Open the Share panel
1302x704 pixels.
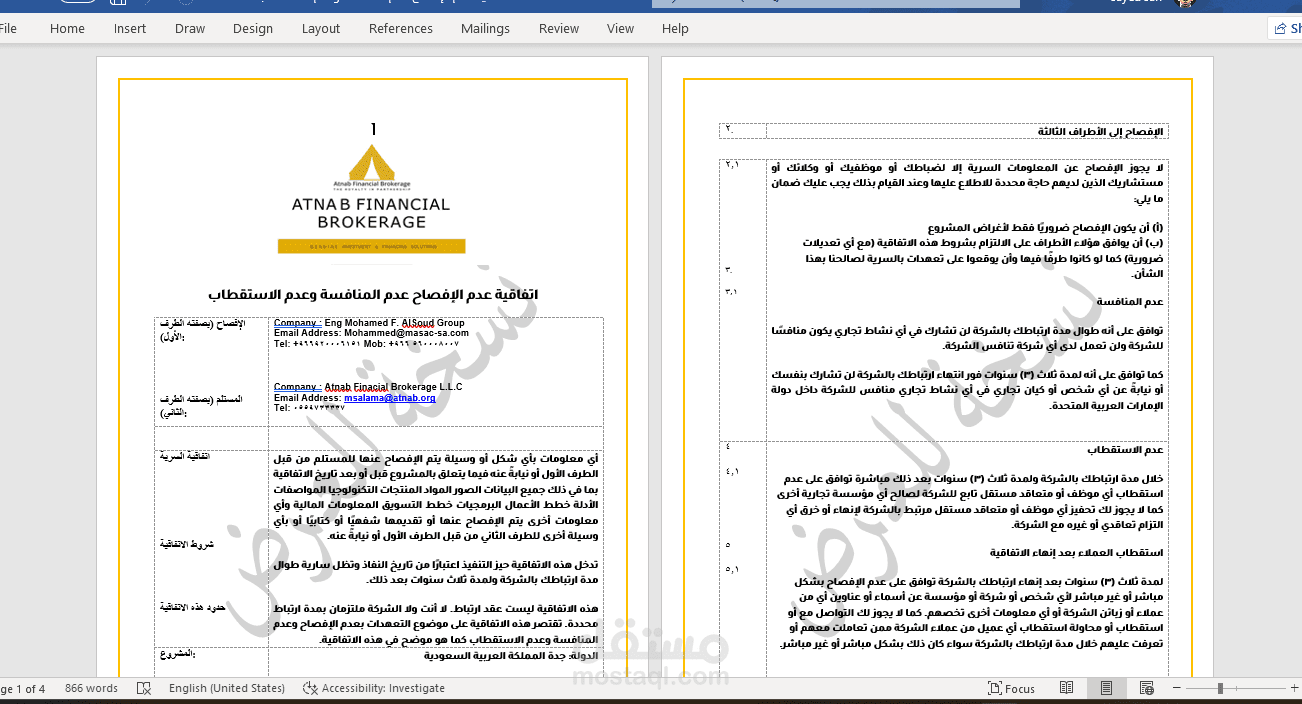click(x=1283, y=28)
